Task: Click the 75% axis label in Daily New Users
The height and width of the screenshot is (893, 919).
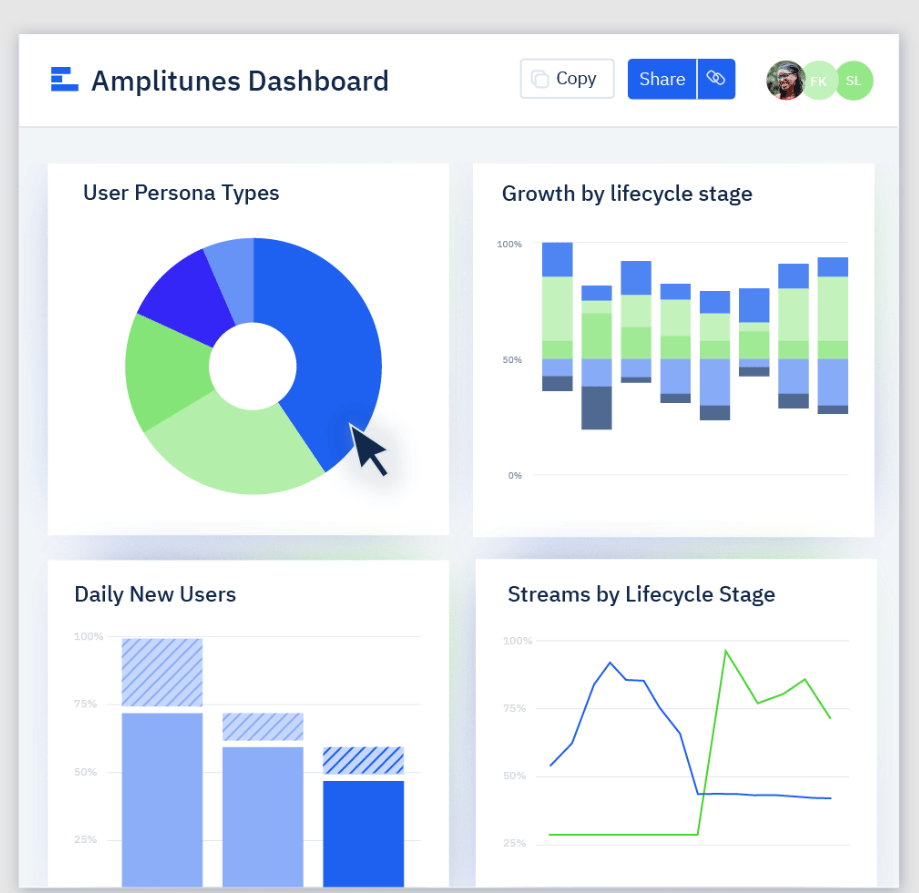Action: (x=86, y=703)
